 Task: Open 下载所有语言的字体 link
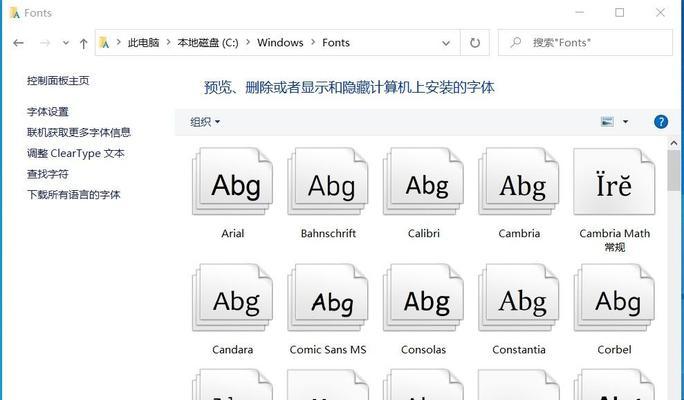click(73, 195)
